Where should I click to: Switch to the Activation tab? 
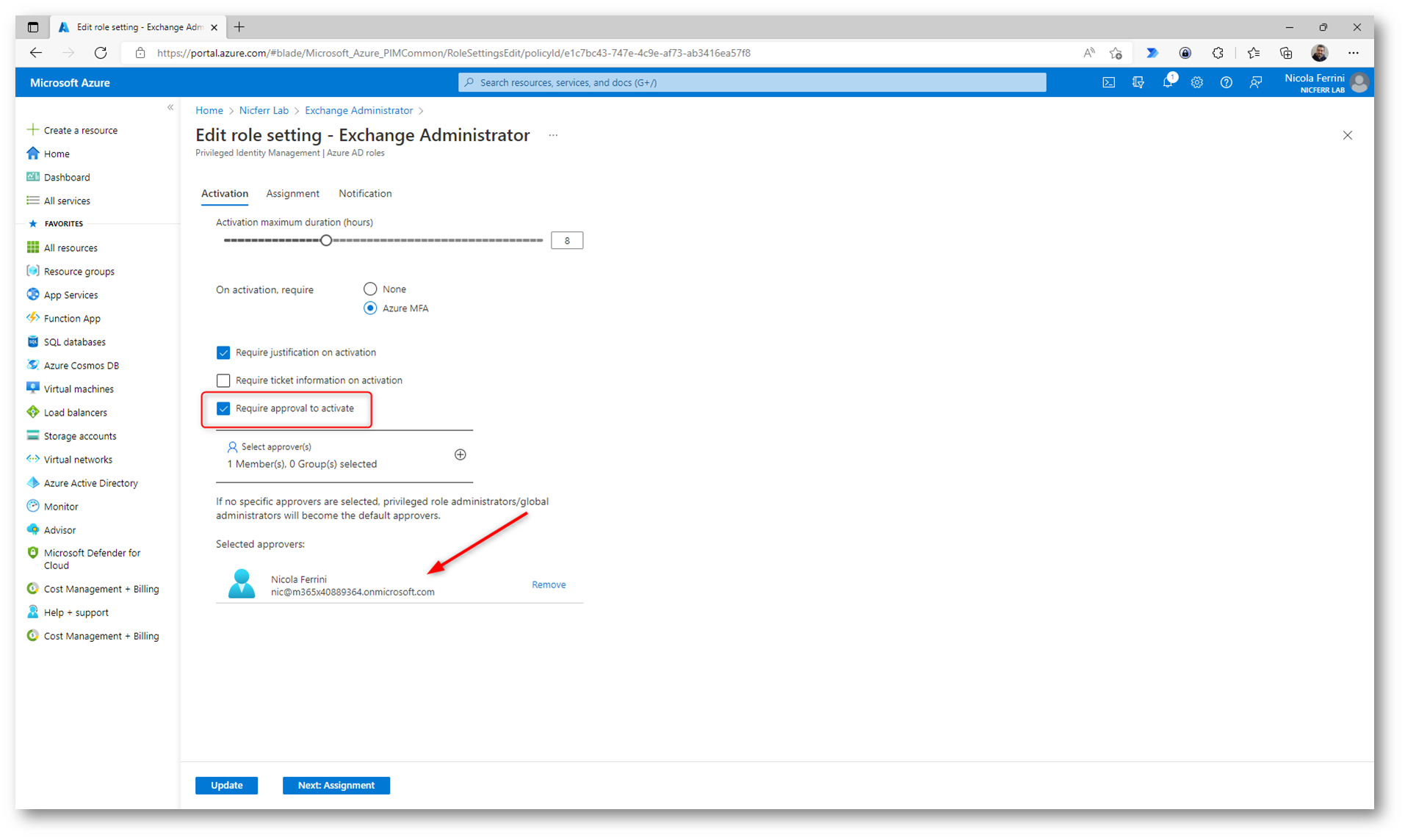[225, 194]
